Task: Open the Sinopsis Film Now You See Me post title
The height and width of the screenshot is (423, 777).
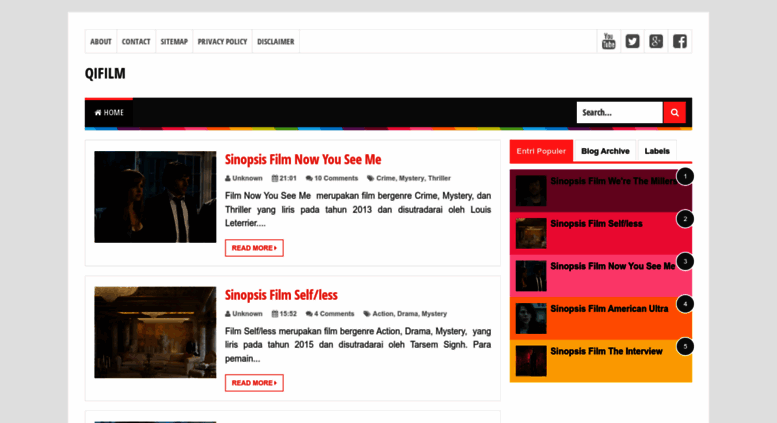Action: [x=303, y=159]
